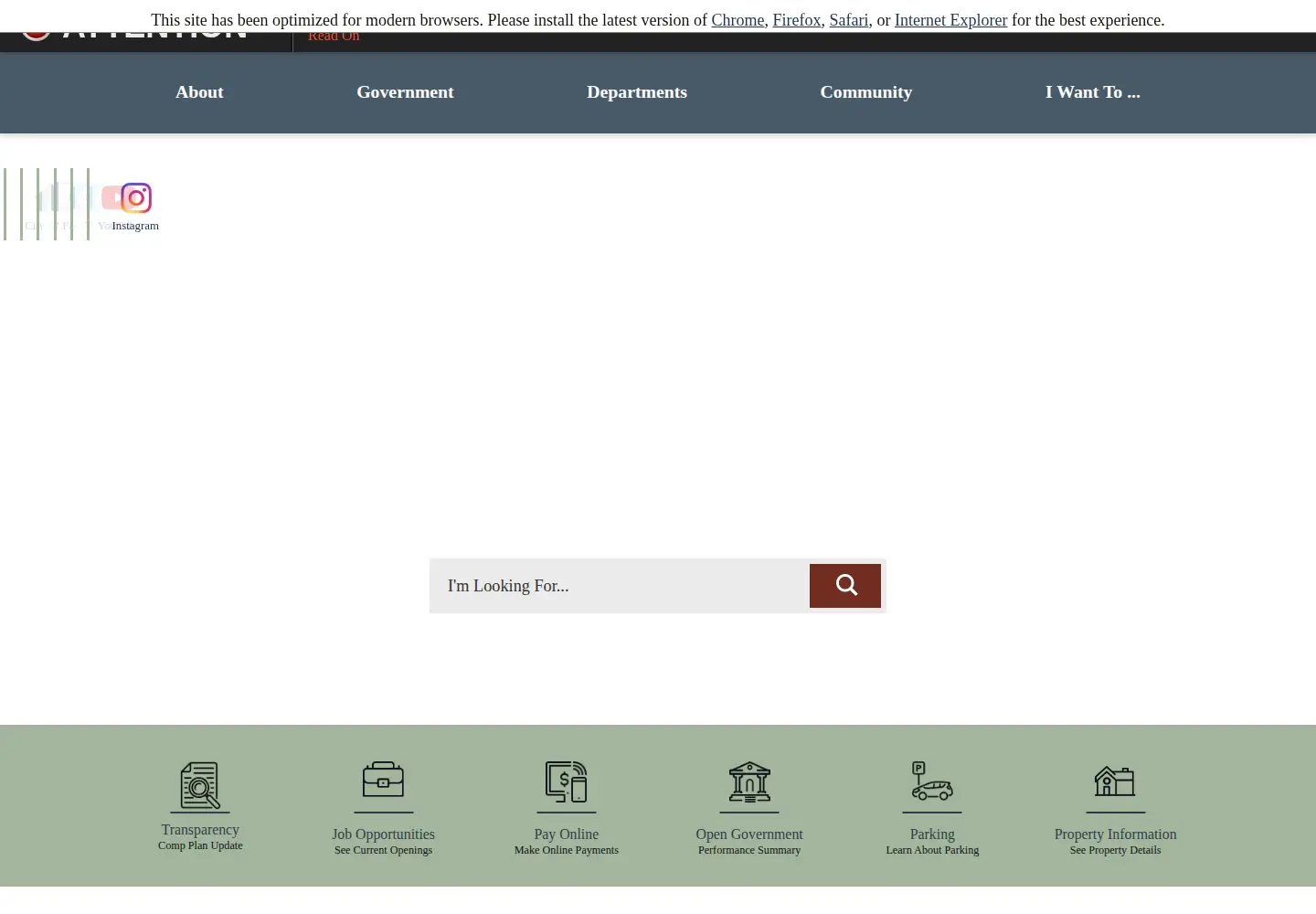The image size is (1316, 914).
Task: Click See Property Details text
Action: click(x=1115, y=850)
